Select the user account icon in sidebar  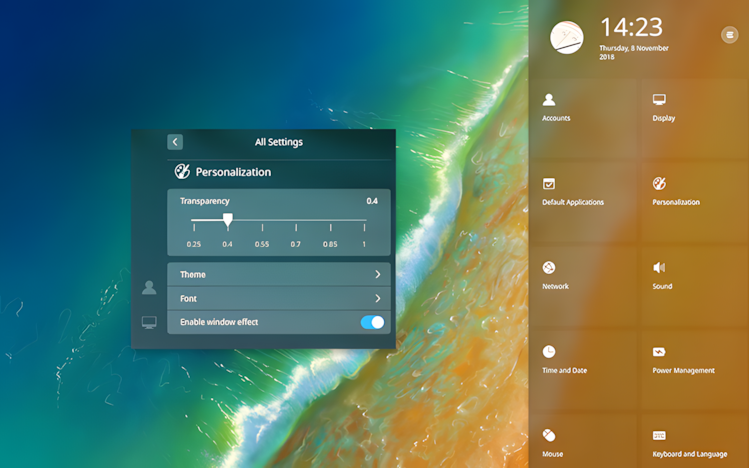click(x=149, y=287)
